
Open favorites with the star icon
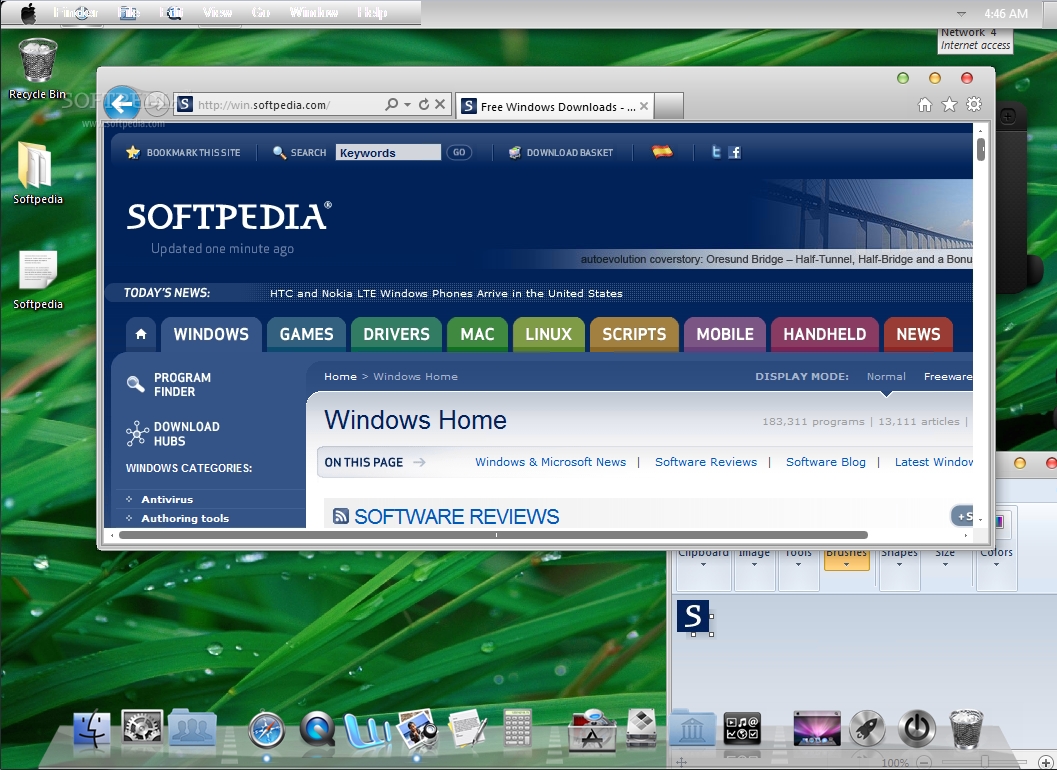click(x=949, y=105)
